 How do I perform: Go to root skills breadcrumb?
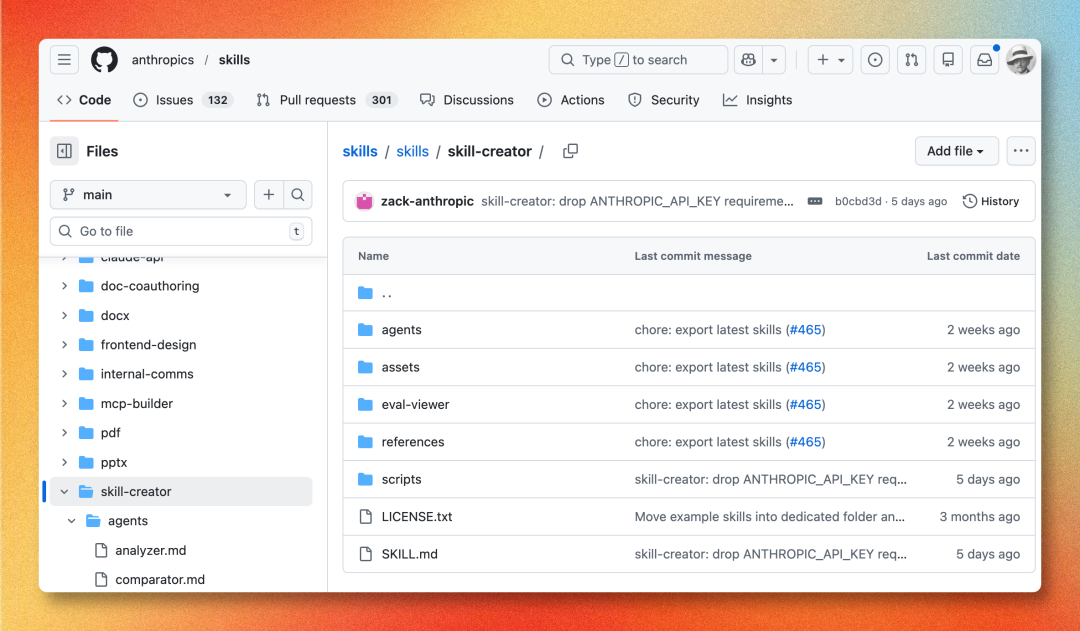[x=360, y=152]
